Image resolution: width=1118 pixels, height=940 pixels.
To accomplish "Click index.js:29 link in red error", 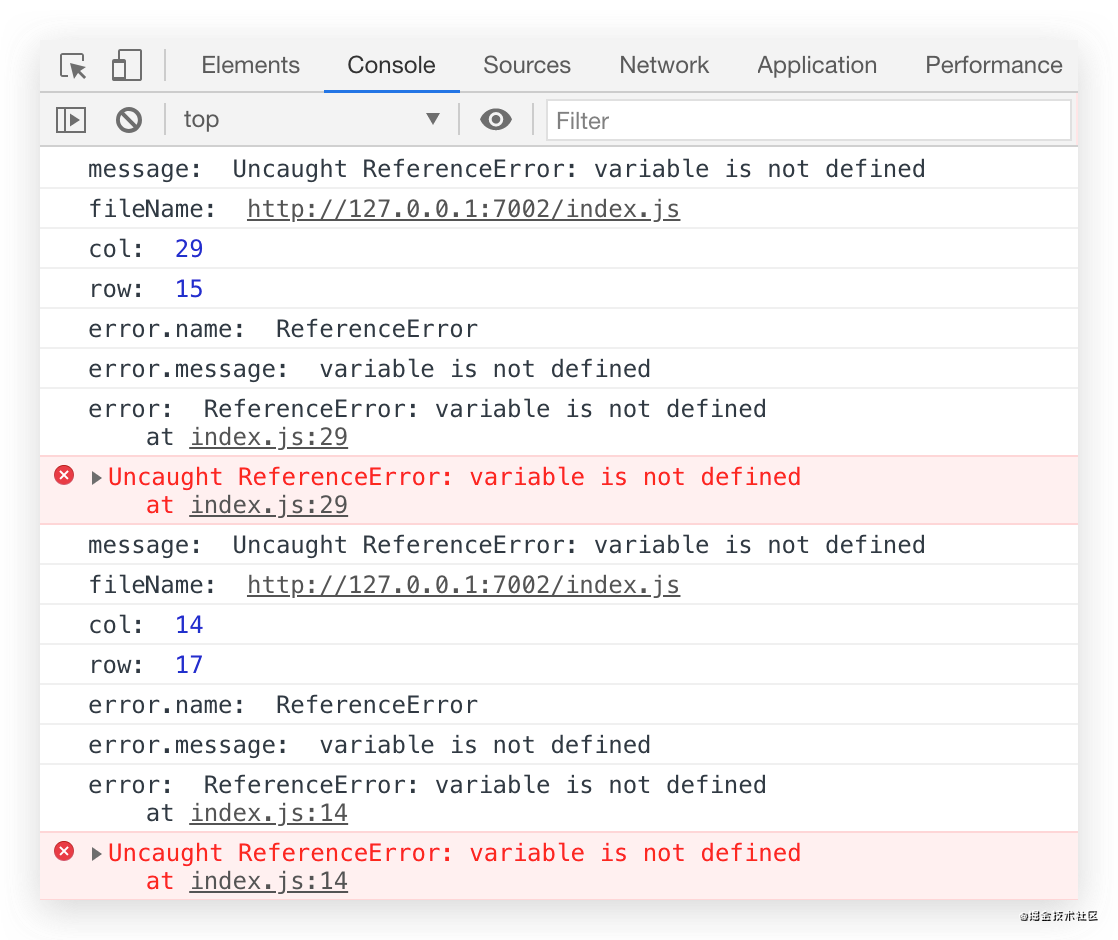I will coord(269,505).
